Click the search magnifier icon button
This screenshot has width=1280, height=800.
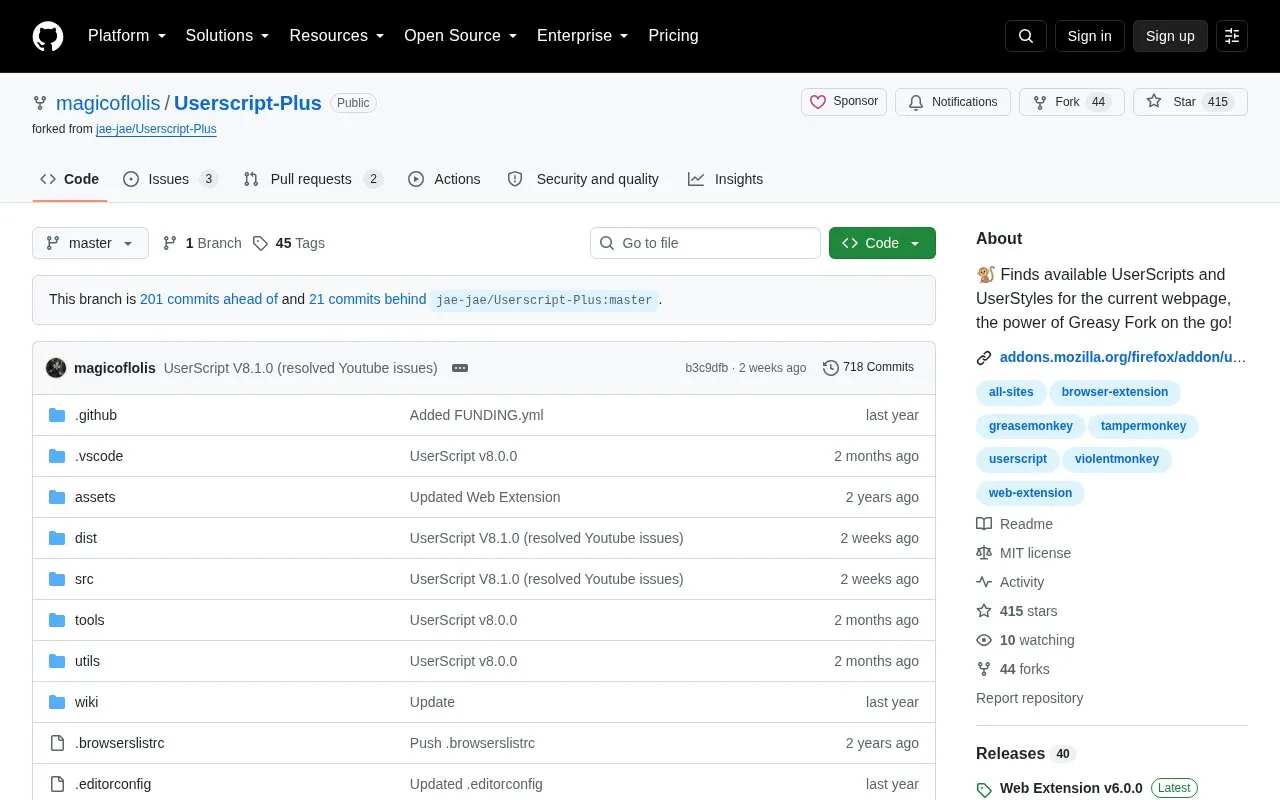pos(1026,36)
